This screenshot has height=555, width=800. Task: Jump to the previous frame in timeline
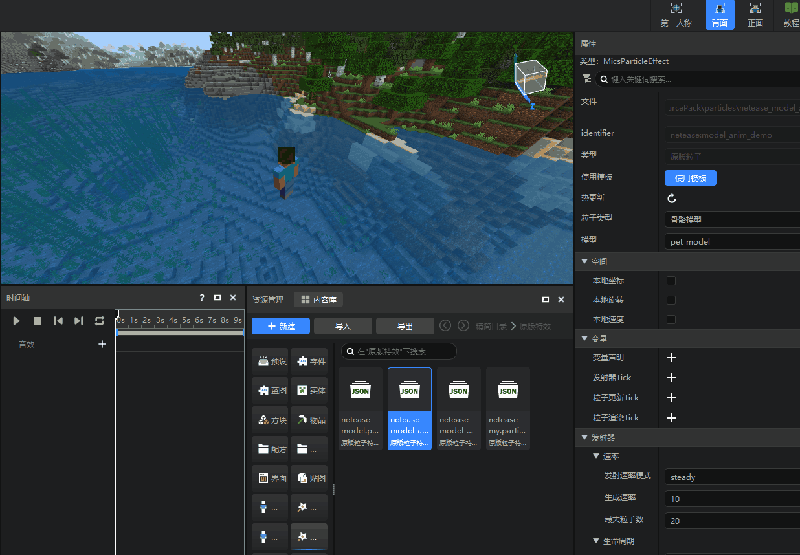point(58,320)
